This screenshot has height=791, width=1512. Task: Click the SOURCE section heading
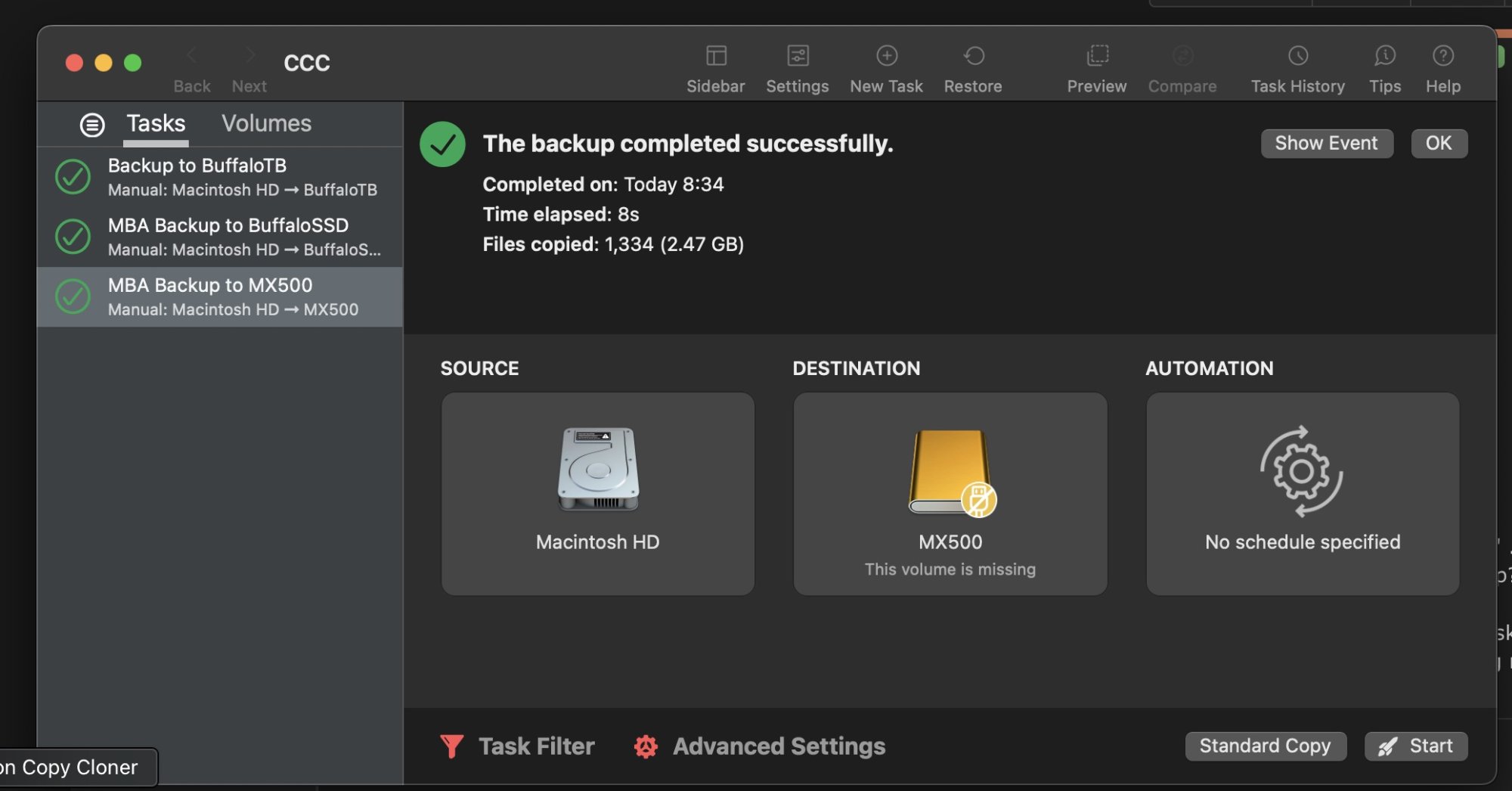(480, 368)
